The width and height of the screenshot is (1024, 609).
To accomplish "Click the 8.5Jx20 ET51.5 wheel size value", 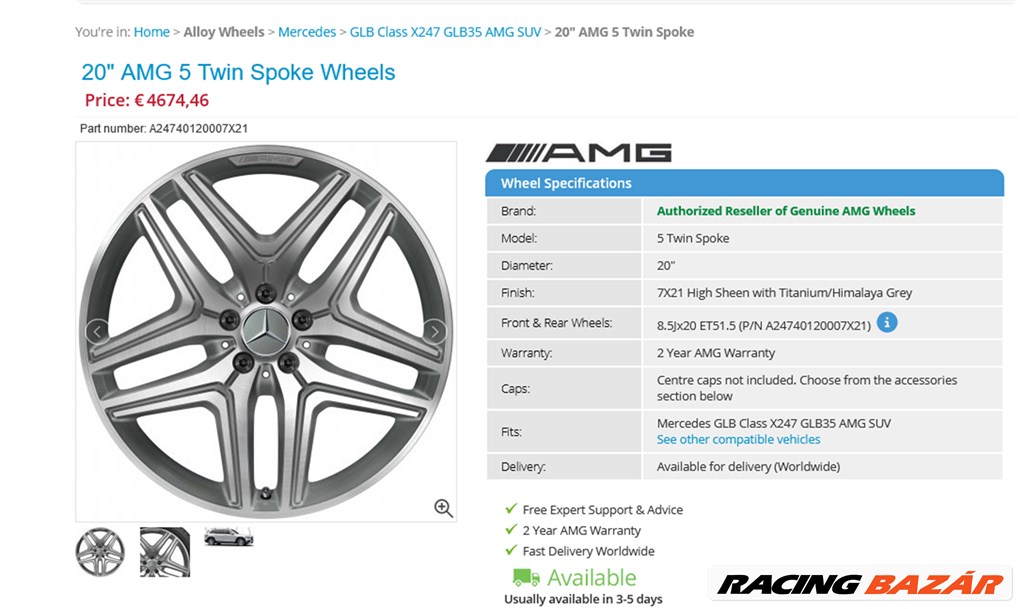I will point(763,325).
